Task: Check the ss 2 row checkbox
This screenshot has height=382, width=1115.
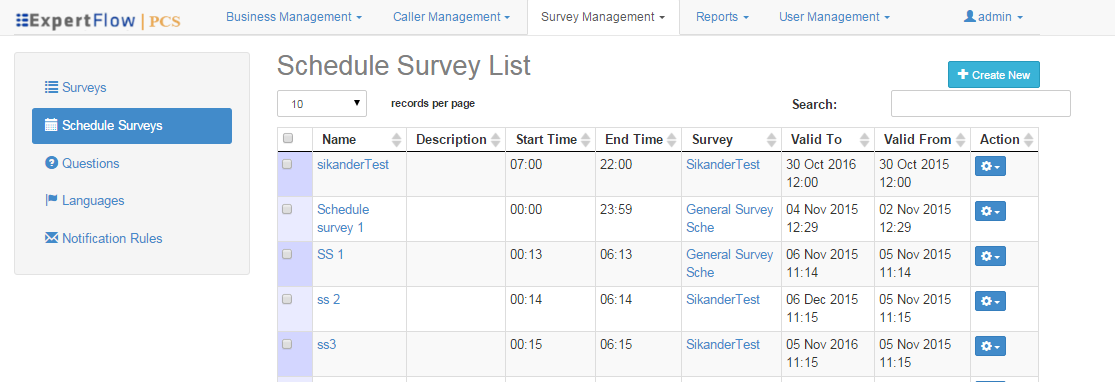Action: tap(287, 299)
